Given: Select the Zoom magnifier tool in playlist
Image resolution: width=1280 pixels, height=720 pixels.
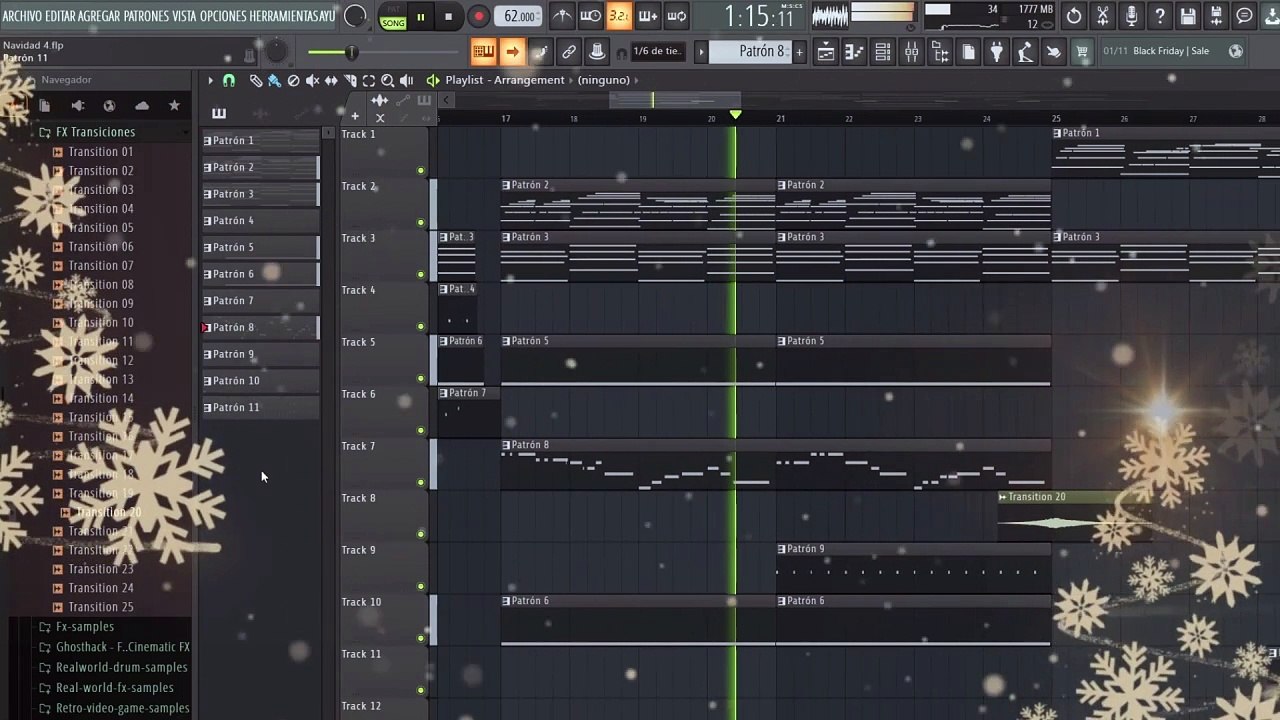Looking at the screenshot, I should pyautogui.click(x=387, y=80).
